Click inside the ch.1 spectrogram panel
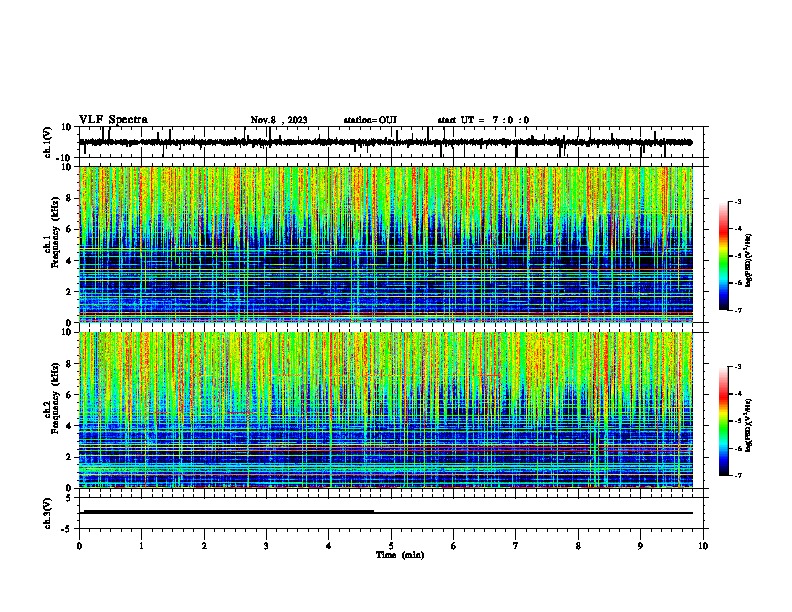Viewport: 792px width, 612px height. pos(386,244)
